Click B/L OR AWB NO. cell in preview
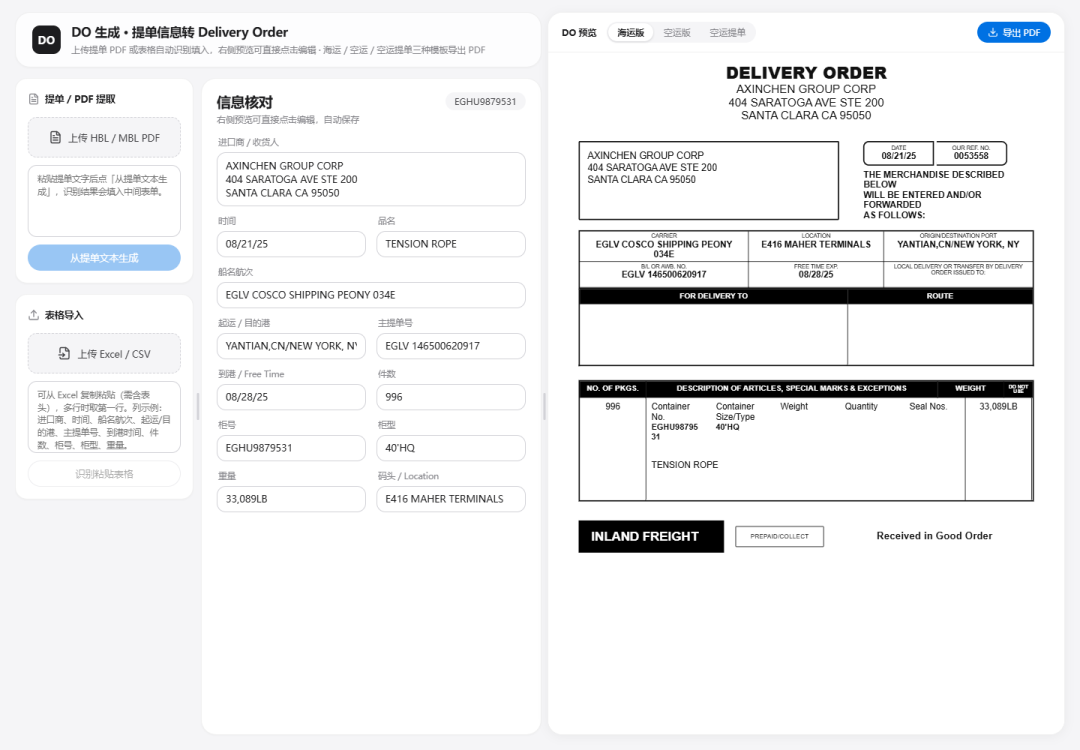The image size is (1080, 750). tap(664, 274)
